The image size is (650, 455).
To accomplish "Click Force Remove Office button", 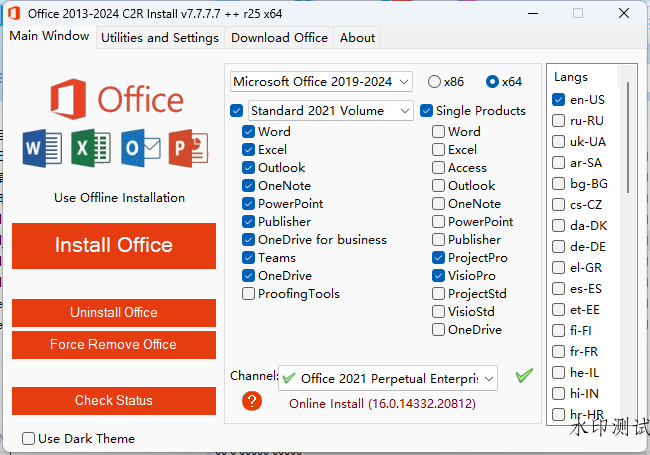I will [114, 344].
